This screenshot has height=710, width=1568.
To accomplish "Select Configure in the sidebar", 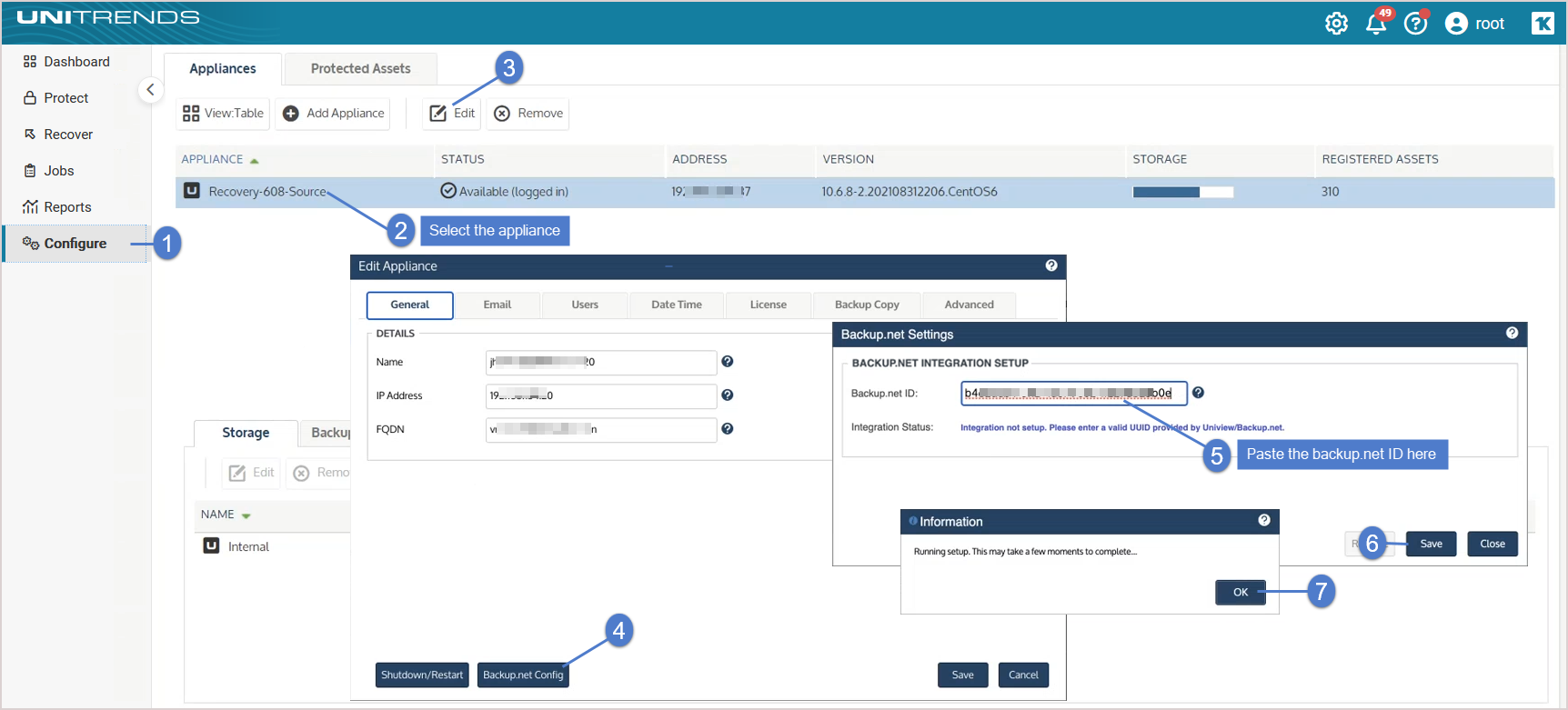I will click(75, 244).
